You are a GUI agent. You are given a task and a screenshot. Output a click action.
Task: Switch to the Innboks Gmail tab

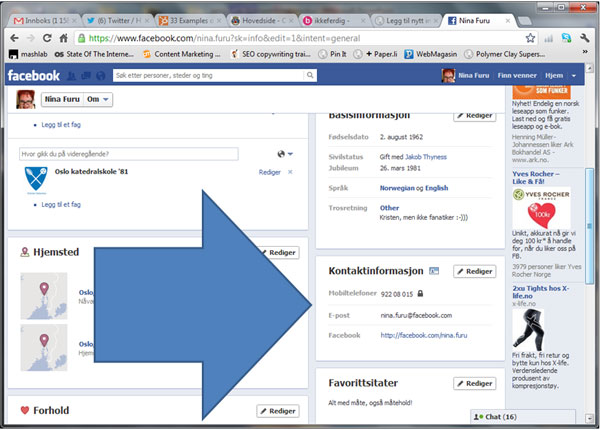(44, 21)
